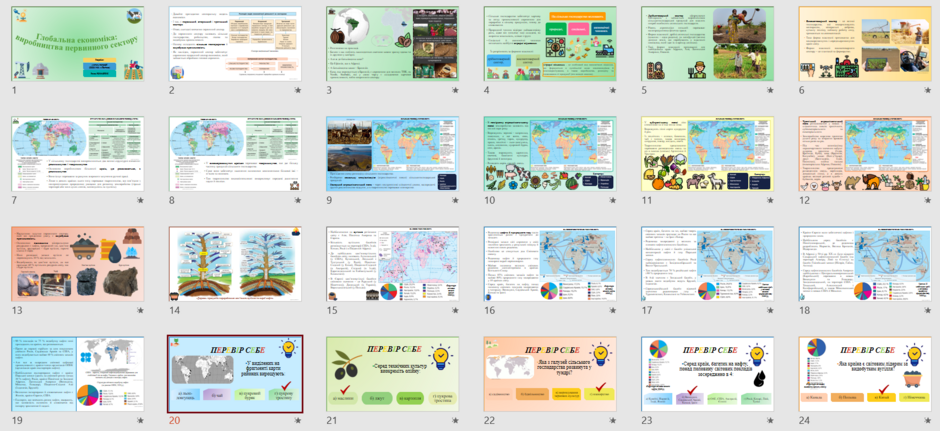Click the transition star under slide 17
Screen dimensions: 940x431
[770, 311]
